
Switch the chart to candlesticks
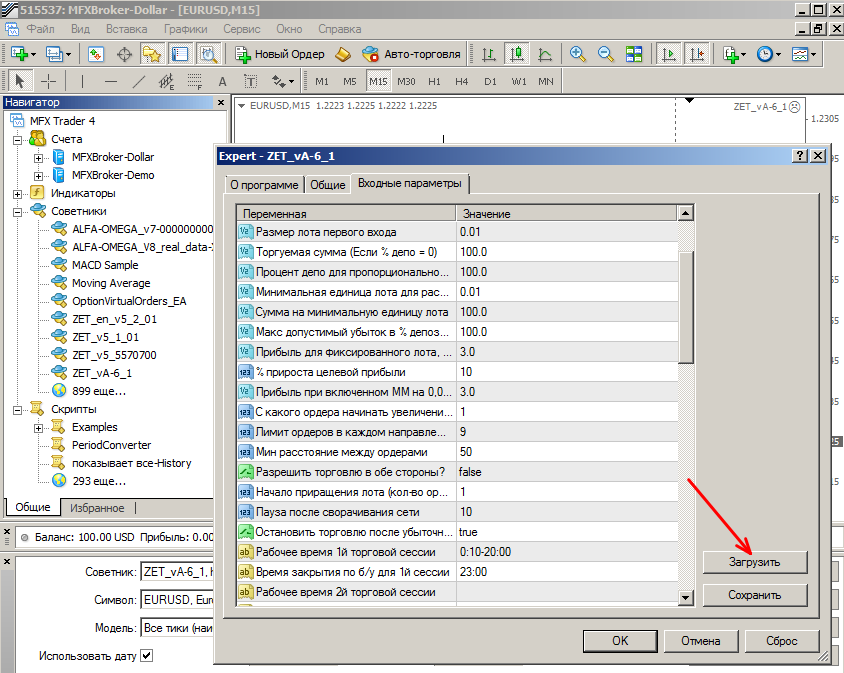pyautogui.click(x=517, y=54)
